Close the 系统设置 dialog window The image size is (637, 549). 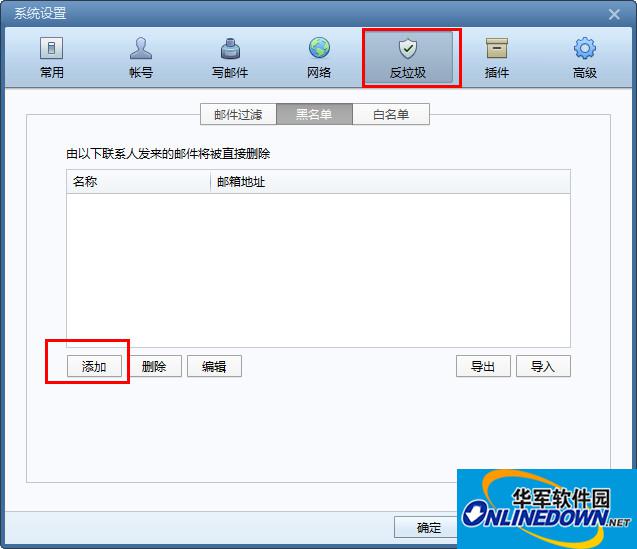coord(614,15)
